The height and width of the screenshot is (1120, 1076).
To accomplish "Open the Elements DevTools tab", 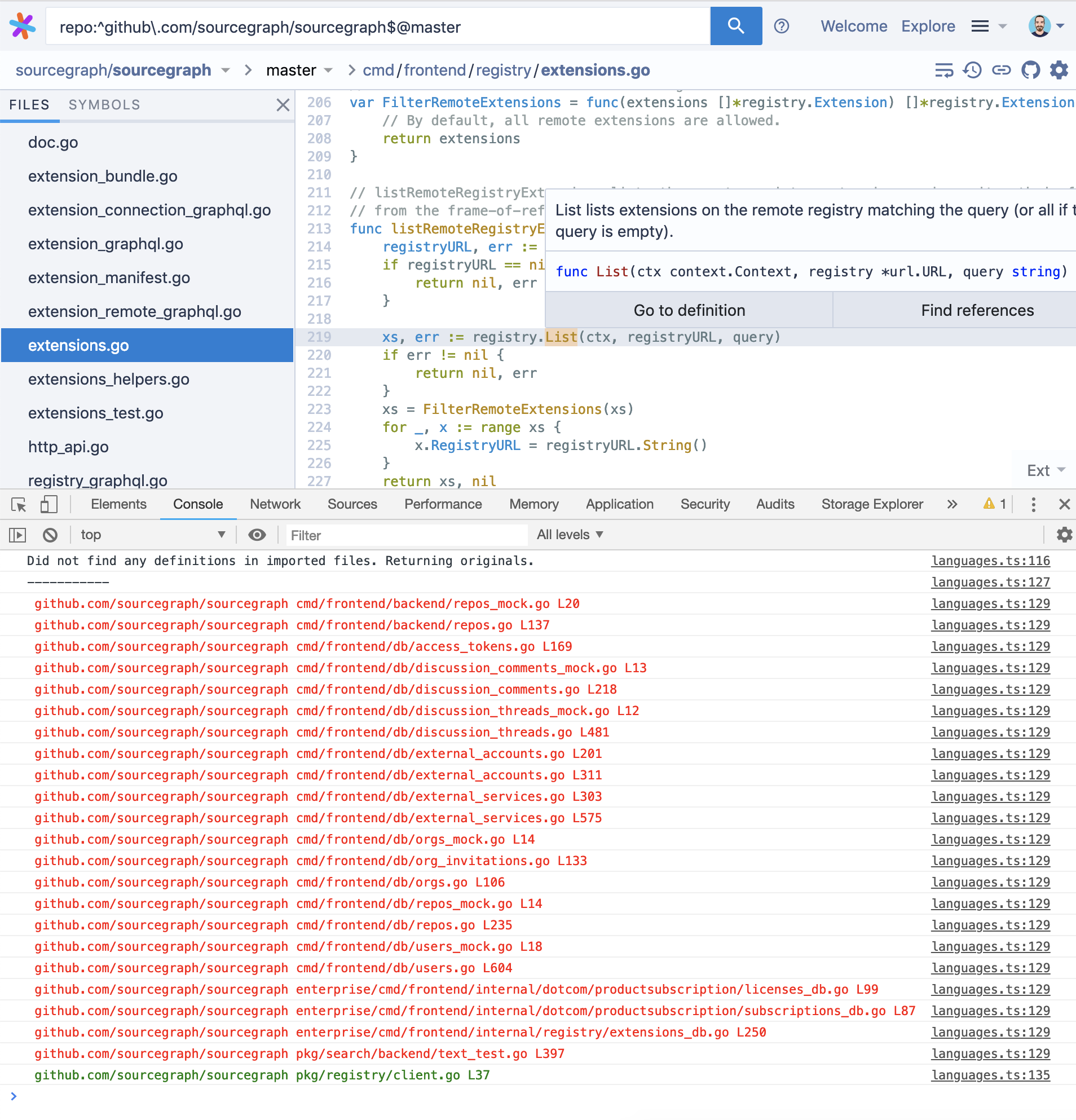I will [119, 505].
